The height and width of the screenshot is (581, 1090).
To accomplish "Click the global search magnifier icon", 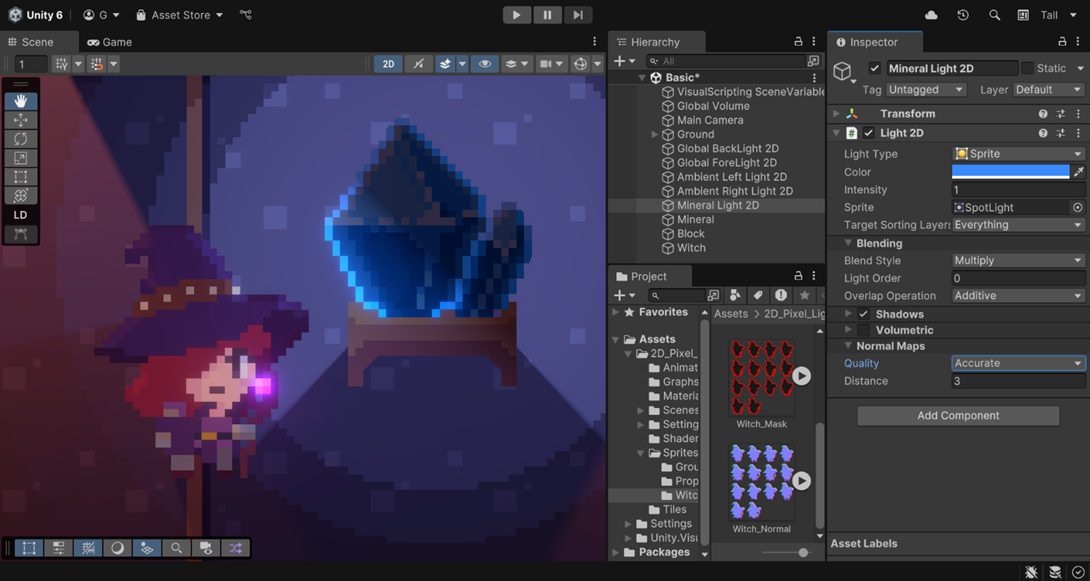I will click(x=994, y=15).
